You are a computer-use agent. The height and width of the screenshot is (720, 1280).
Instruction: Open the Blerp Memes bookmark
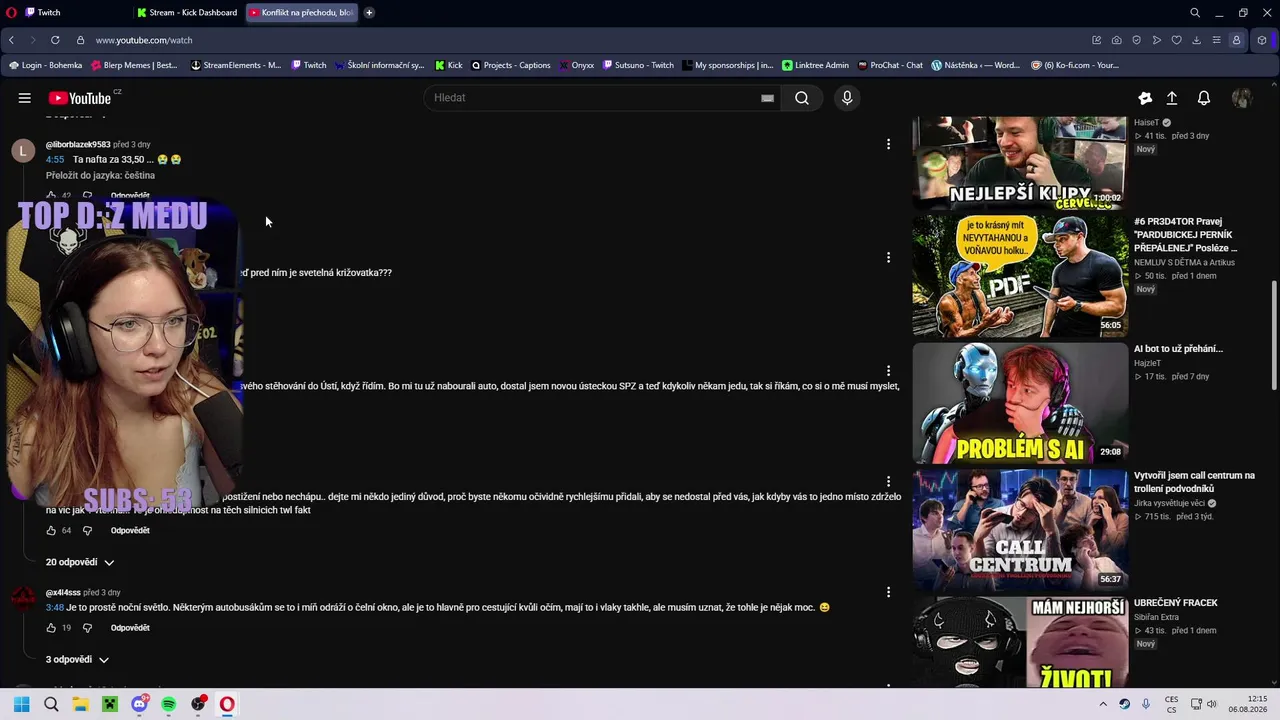tap(134, 65)
